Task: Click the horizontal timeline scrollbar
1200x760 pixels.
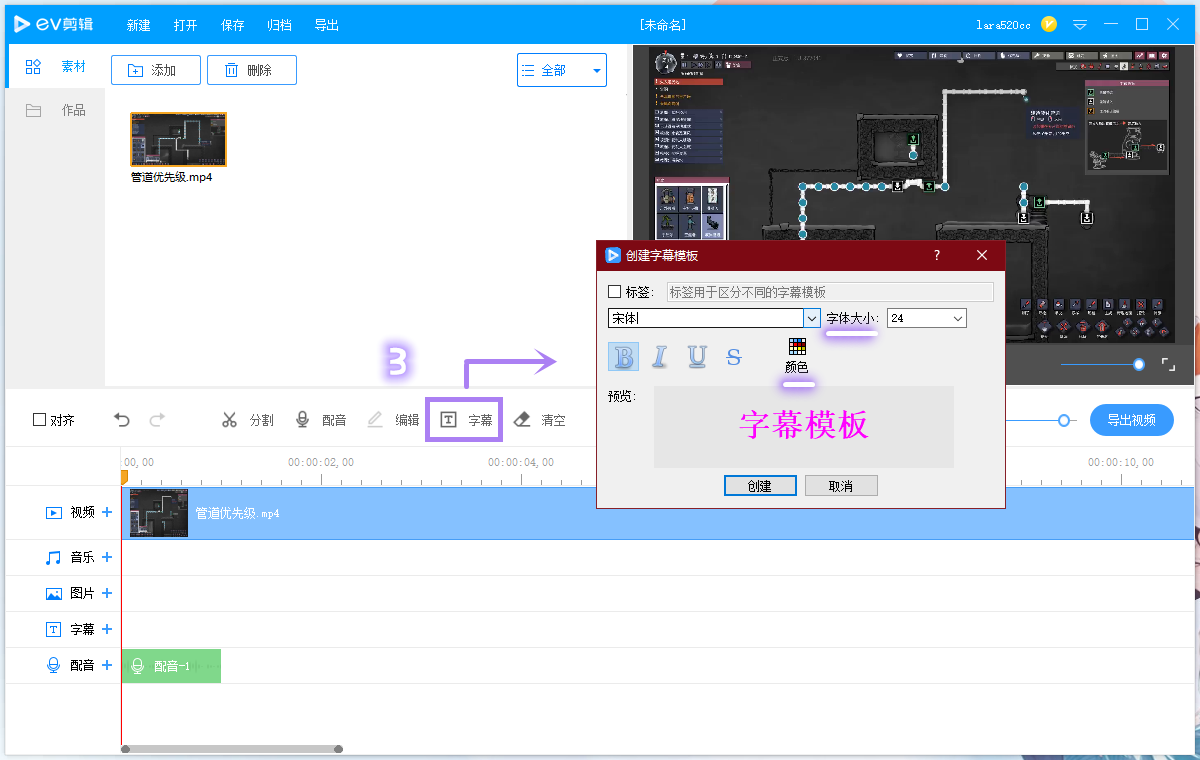Action: (232, 748)
